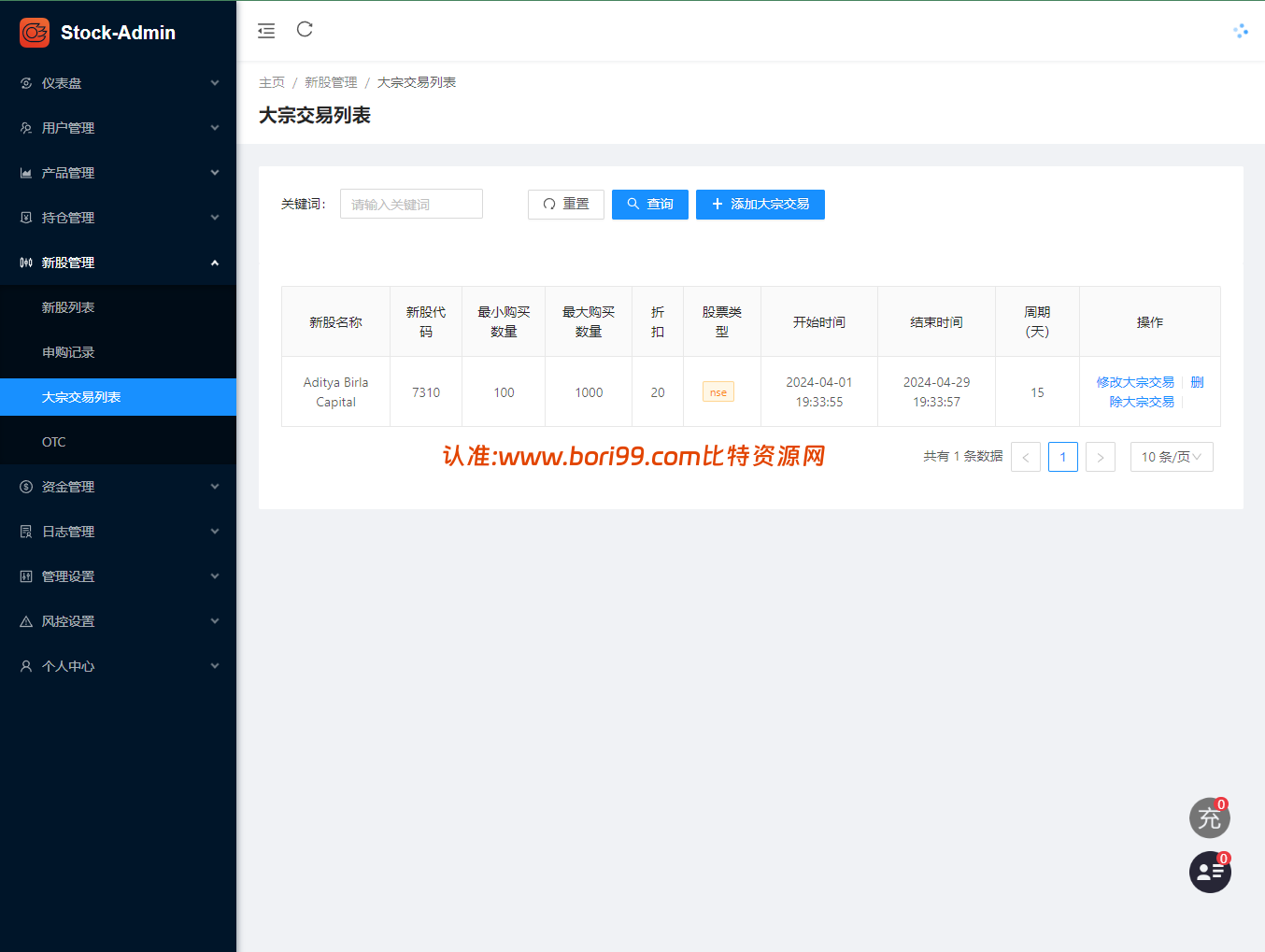Viewport: 1265px width, 952px height.
Task: Click the 修改大宗交易 link
Action: pyautogui.click(x=1135, y=382)
